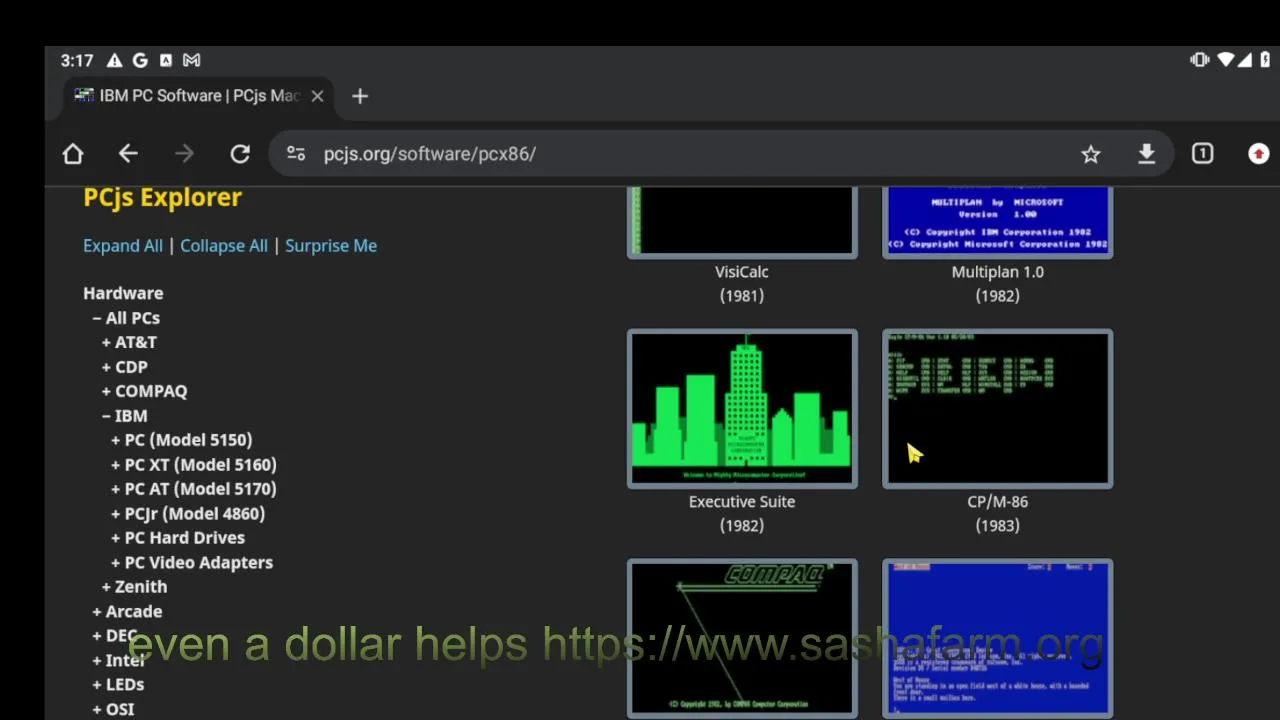Reload the page with refresh icon
The height and width of the screenshot is (720, 1280).
tap(240, 154)
